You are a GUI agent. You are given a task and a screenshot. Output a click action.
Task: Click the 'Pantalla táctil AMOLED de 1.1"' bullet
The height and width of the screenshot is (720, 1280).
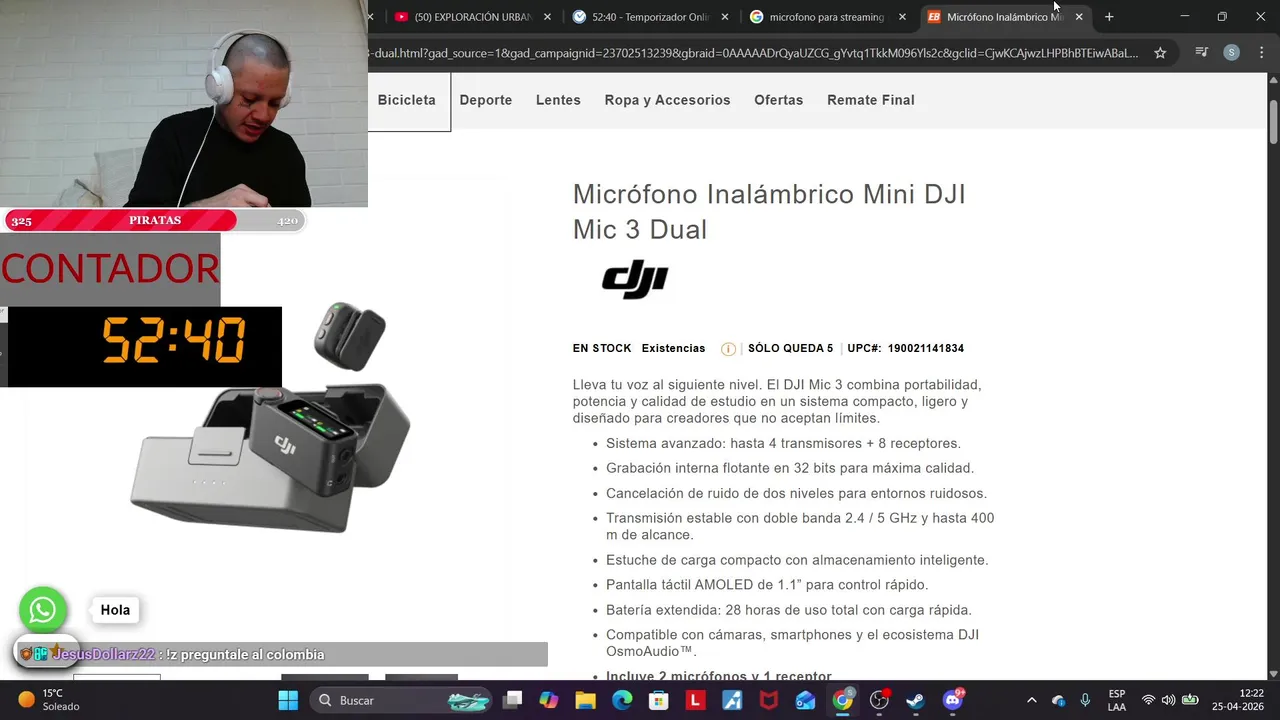coord(767,585)
